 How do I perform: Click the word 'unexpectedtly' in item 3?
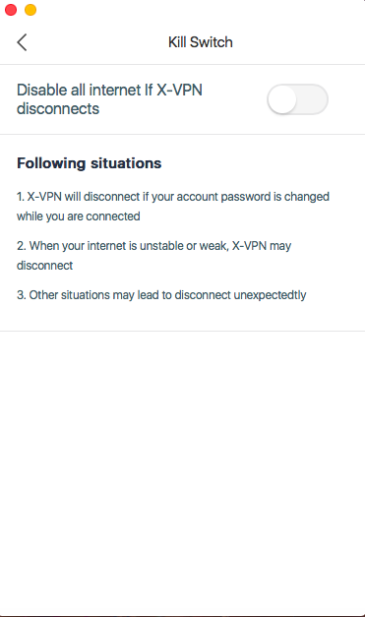point(270,295)
